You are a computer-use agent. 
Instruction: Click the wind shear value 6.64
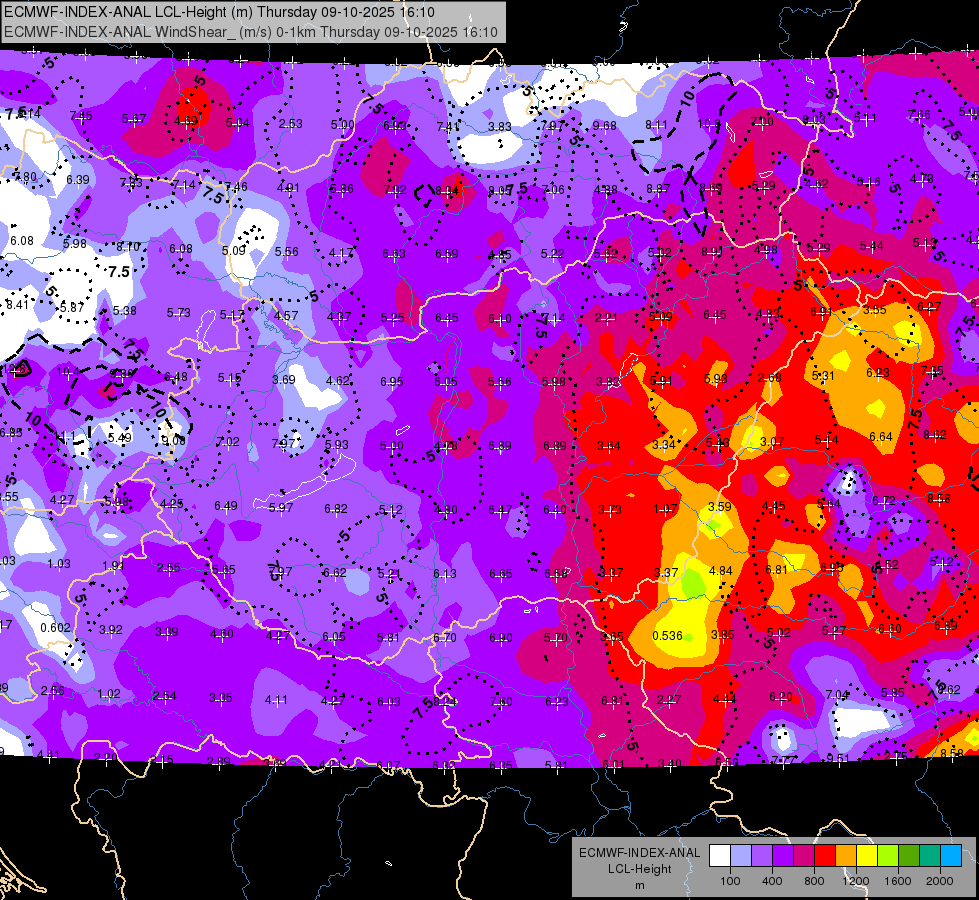[x=881, y=437]
